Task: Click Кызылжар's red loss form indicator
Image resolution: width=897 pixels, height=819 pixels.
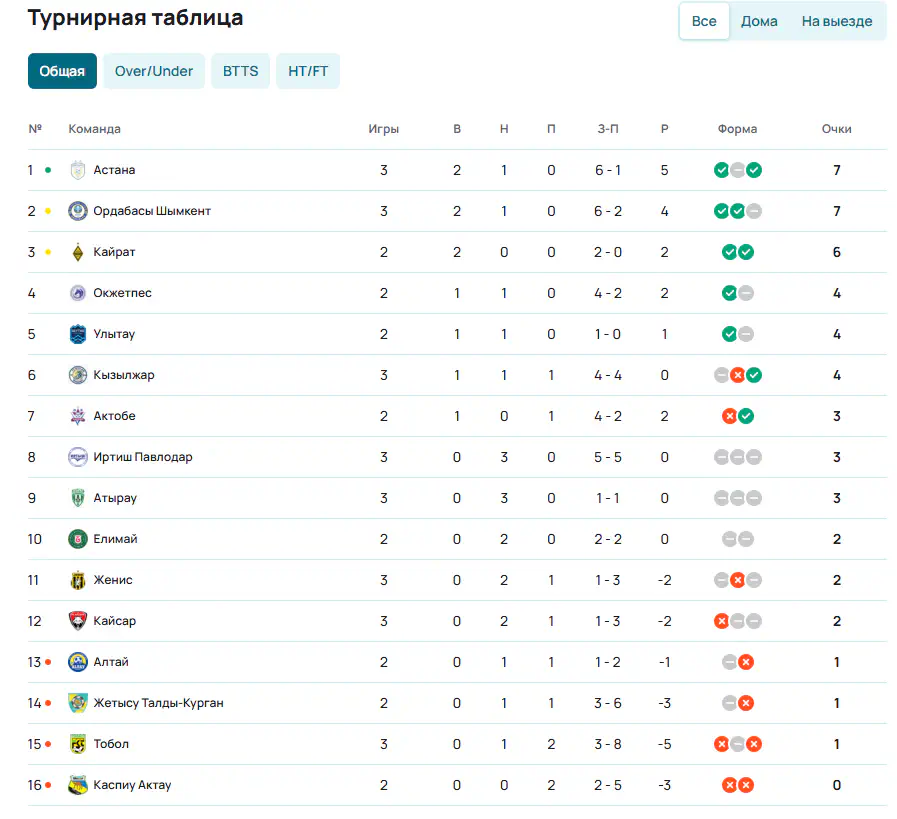Action: pyautogui.click(x=737, y=375)
